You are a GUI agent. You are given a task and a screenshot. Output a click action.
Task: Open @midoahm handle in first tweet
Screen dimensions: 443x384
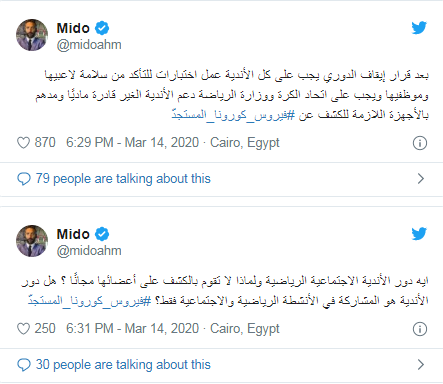tap(89, 45)
